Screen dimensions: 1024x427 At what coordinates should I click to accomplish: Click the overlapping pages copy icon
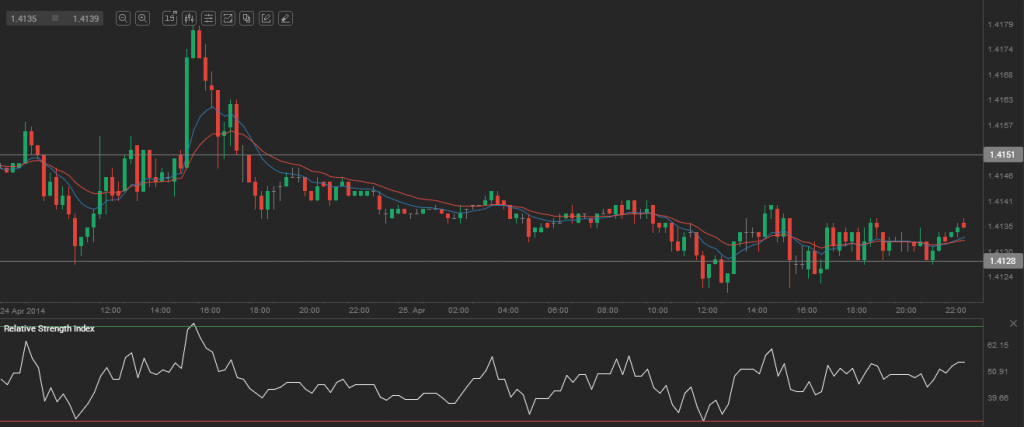point(247,18)
